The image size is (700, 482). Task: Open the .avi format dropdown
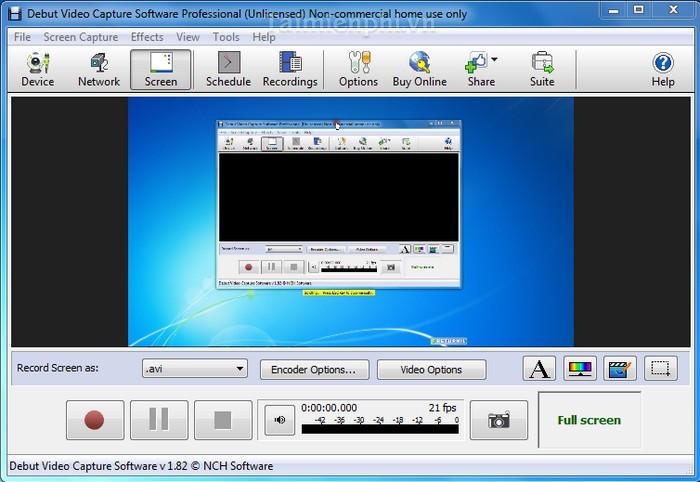[x=195, y=369]
